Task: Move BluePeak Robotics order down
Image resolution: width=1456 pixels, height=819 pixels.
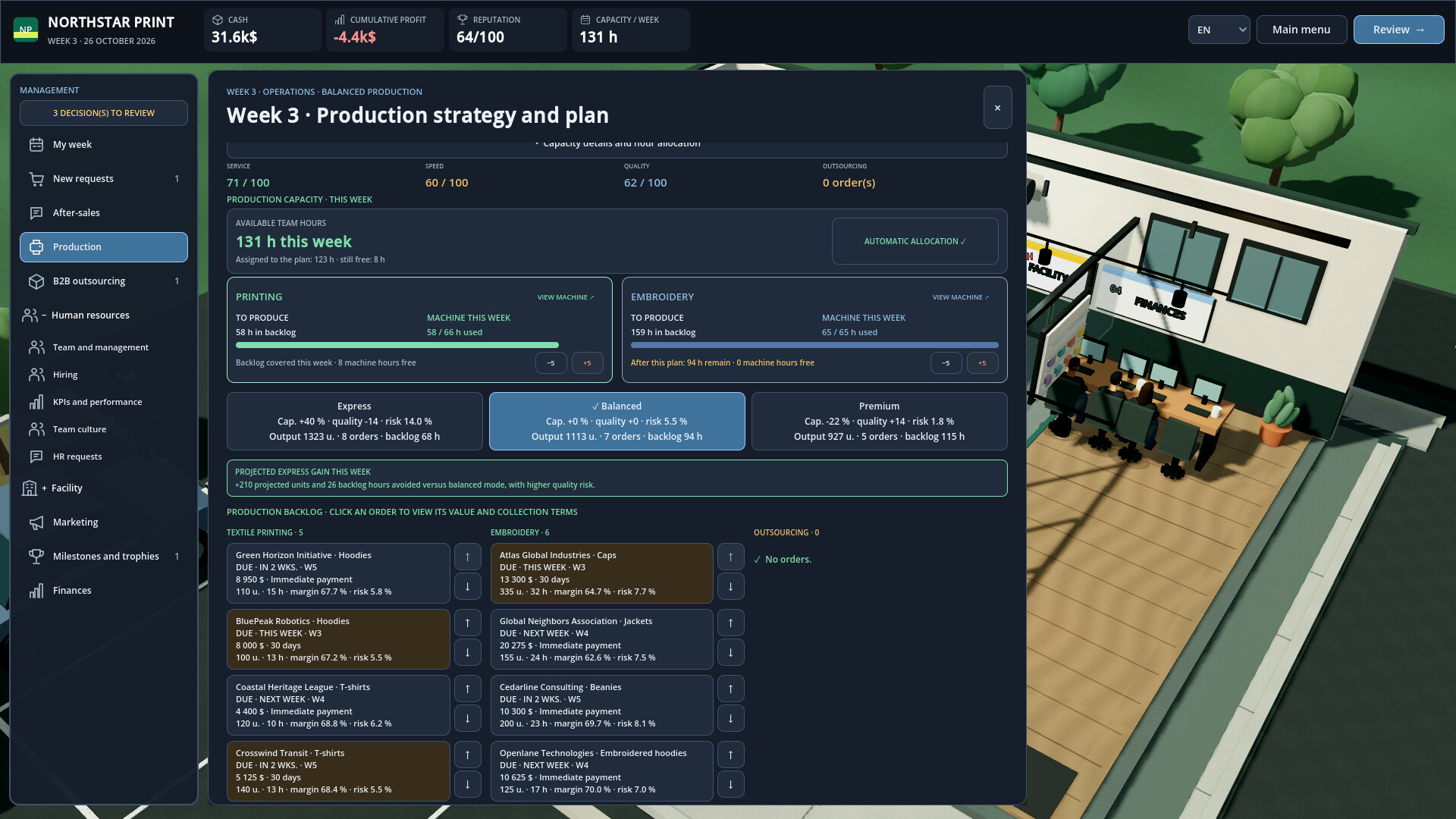Action: tap(468, 652)
